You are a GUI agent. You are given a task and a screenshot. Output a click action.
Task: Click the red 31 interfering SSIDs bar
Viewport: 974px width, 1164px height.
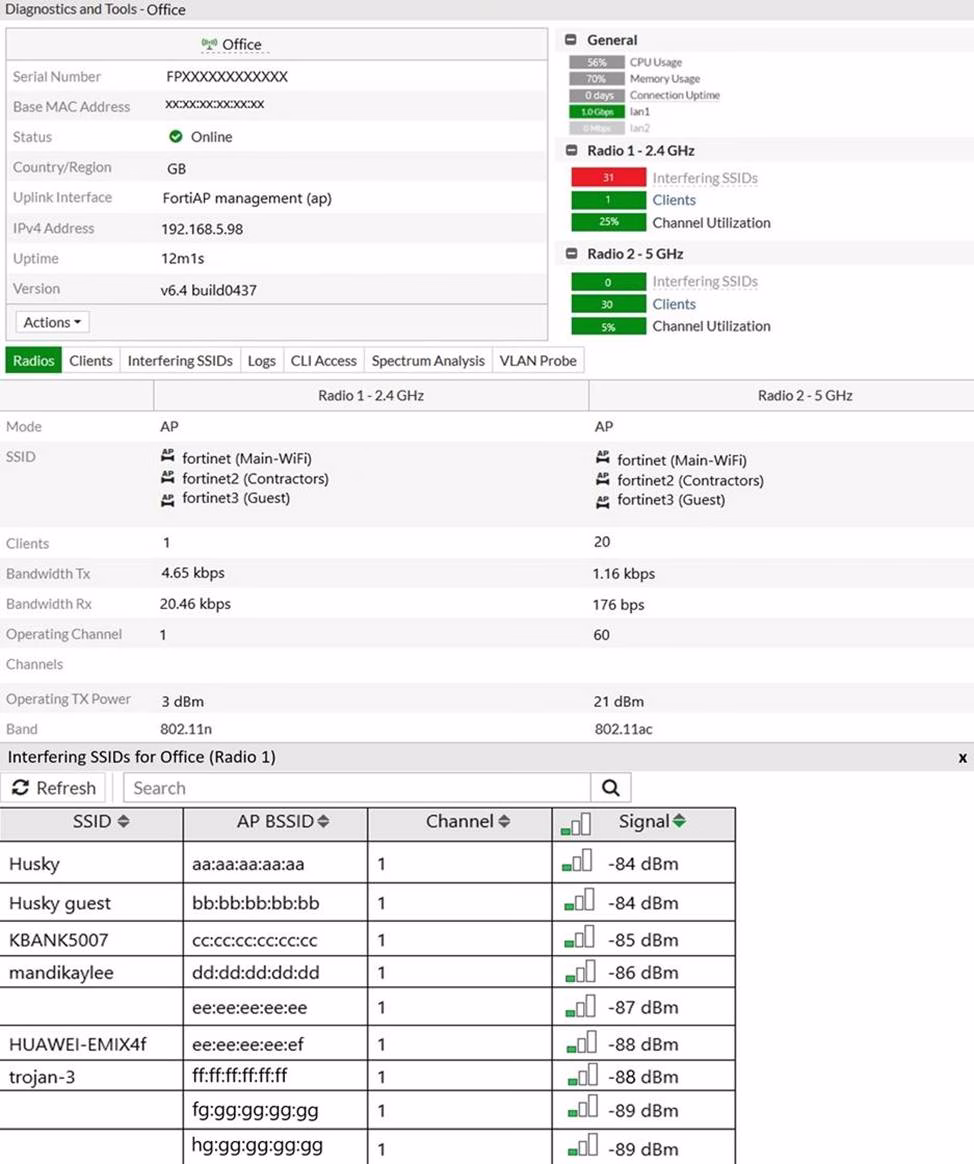click(x=608, y=178)
